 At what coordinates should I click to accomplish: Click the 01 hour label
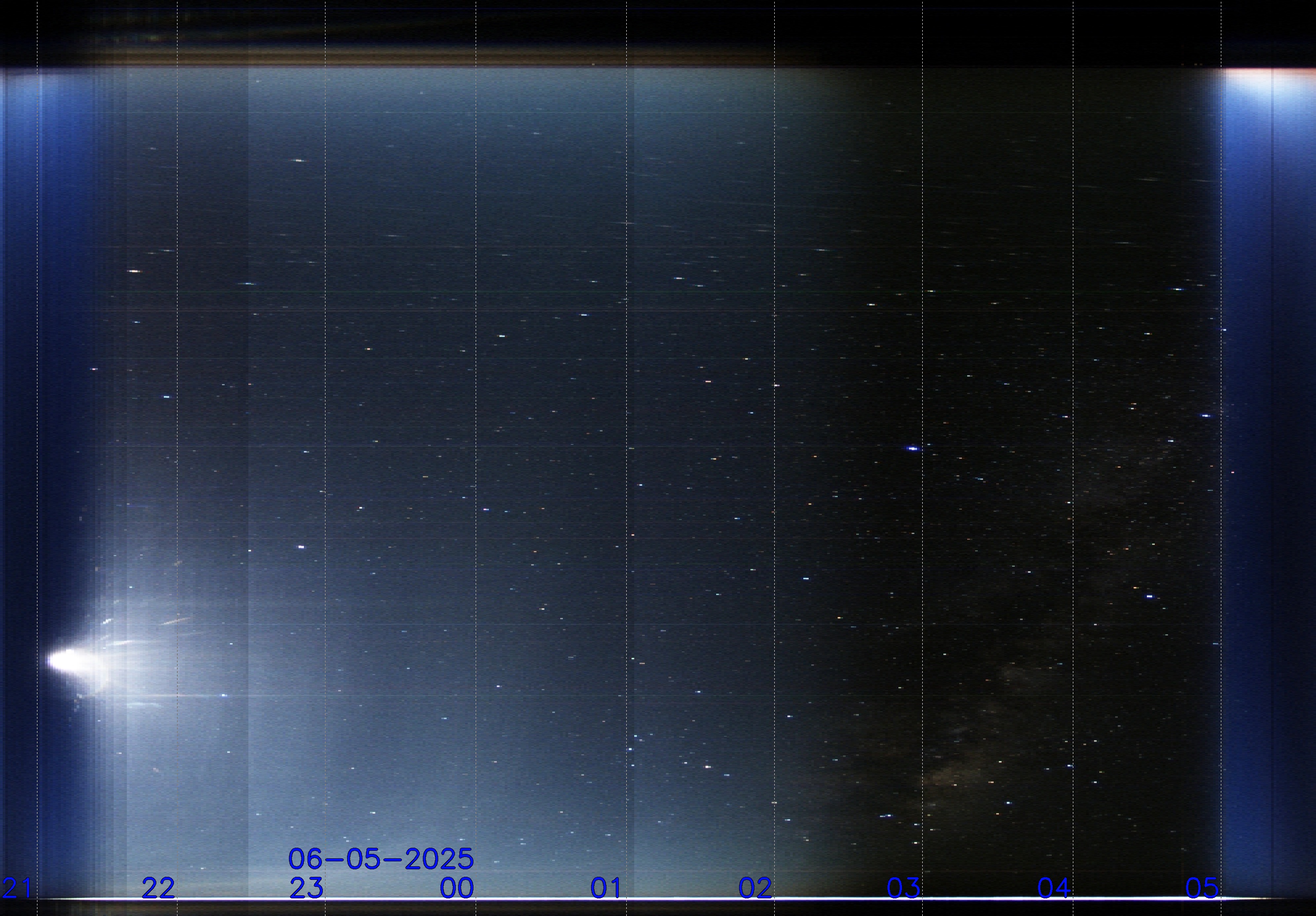click(x=606, y=888)
